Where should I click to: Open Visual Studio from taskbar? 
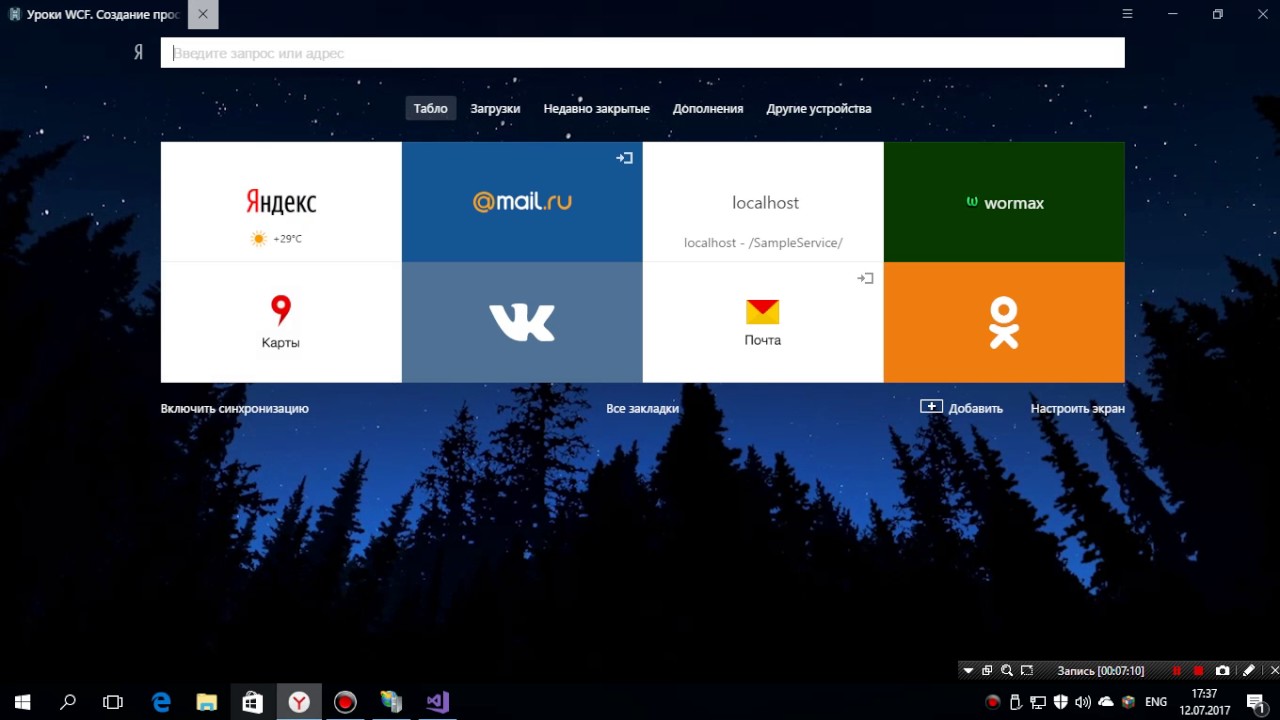pos(437,702)
